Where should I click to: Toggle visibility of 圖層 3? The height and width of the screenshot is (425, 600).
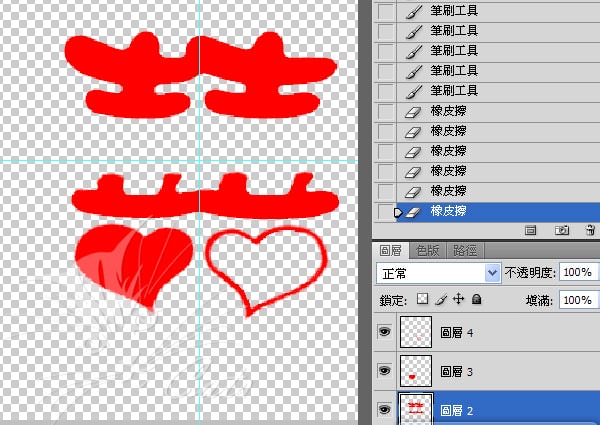tap(384, 371)
